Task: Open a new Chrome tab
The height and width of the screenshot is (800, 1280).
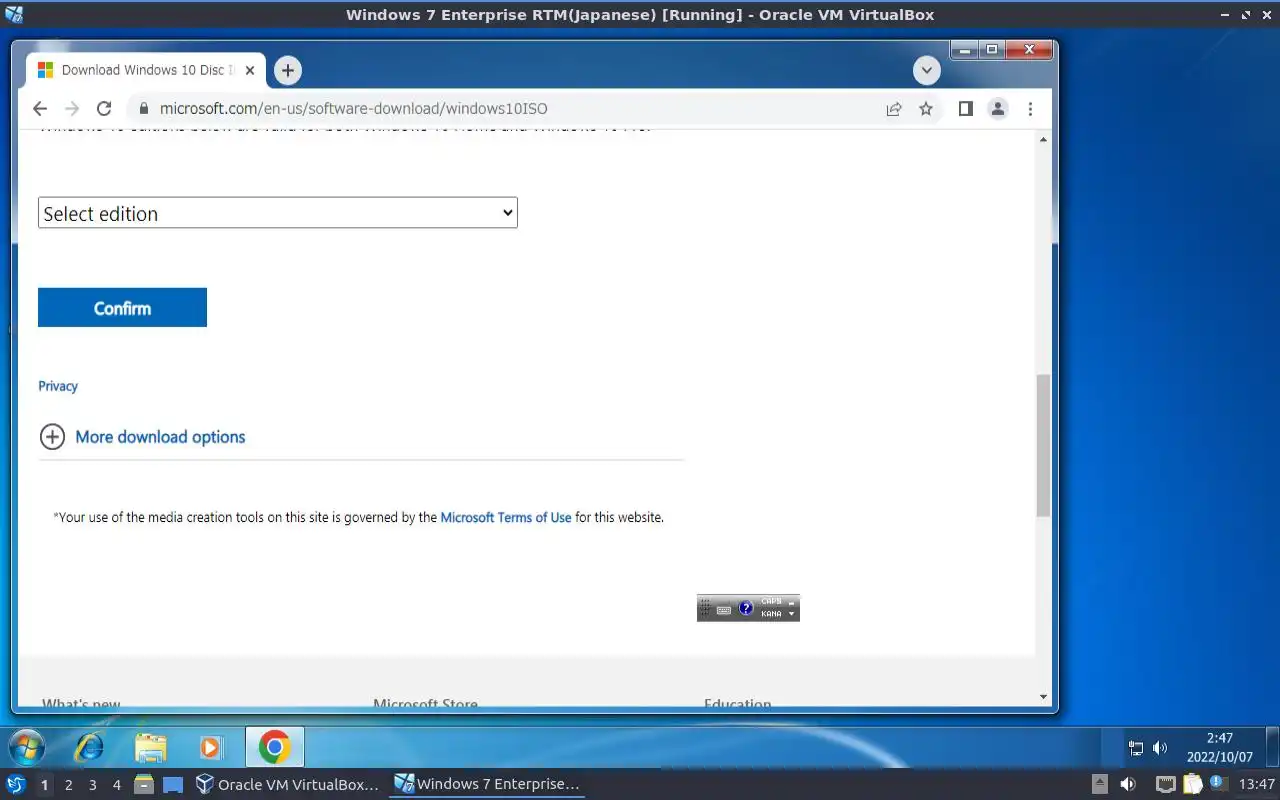Action: click(288, 70)
